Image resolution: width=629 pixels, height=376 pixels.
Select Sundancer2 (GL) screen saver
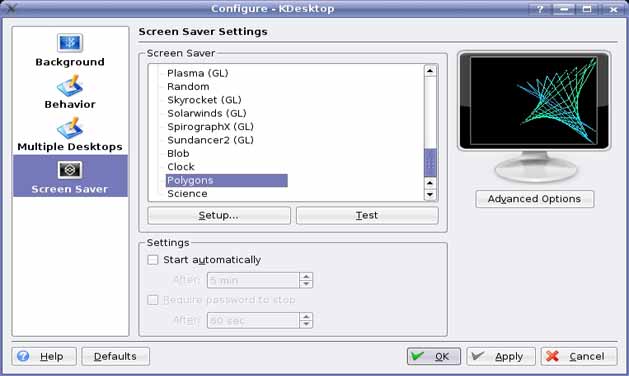pos(210,140)
